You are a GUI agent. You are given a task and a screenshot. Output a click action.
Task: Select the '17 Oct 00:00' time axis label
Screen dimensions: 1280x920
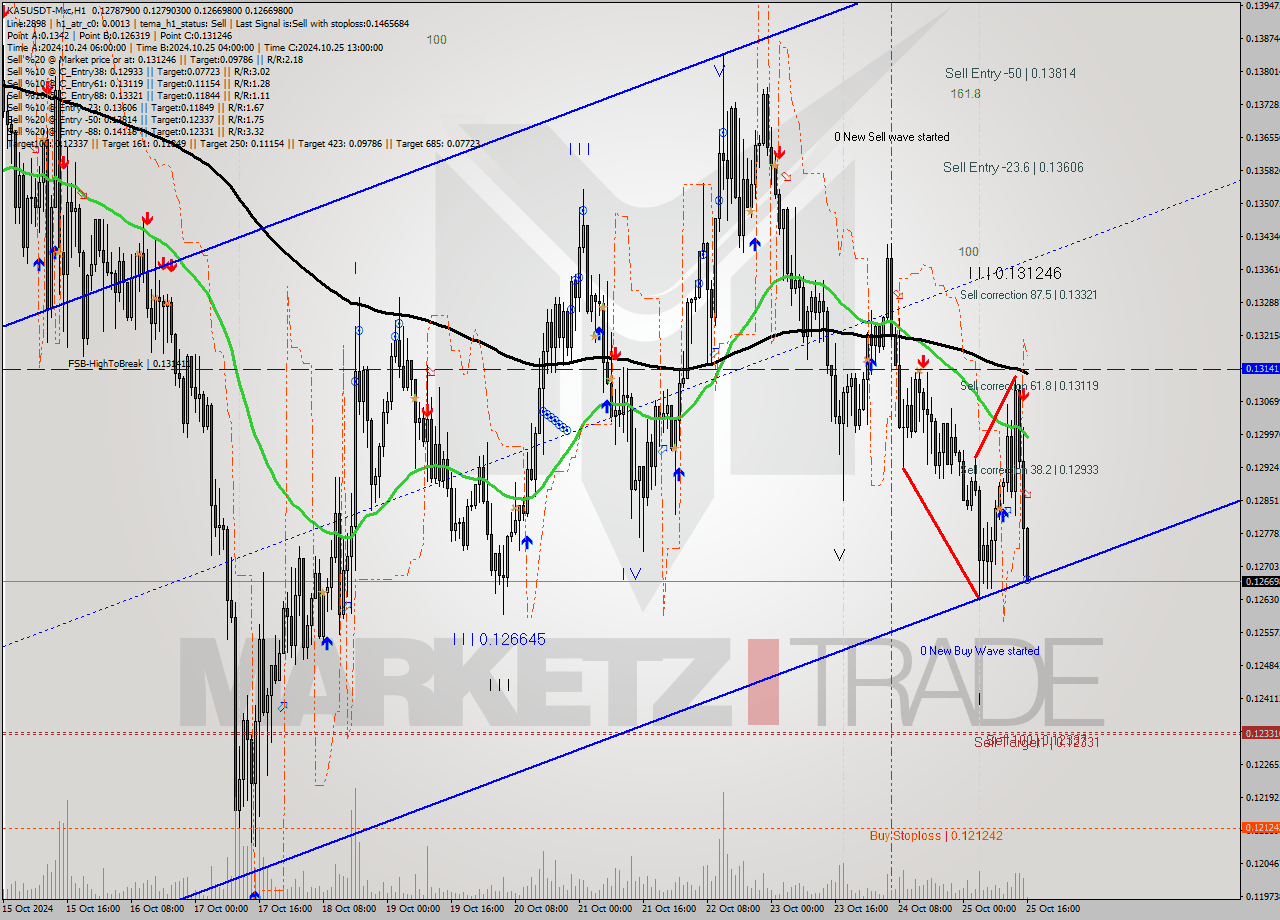click(x=221, y=909)
